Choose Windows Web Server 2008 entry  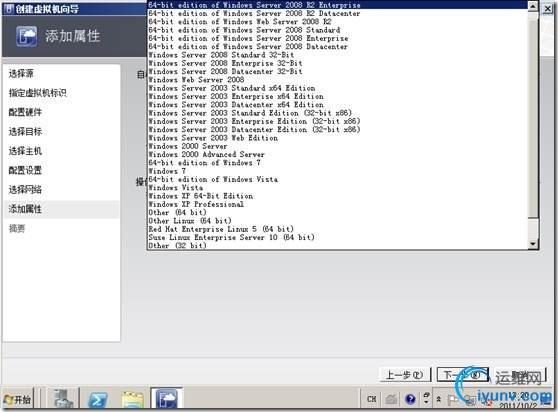coord(337,80)
